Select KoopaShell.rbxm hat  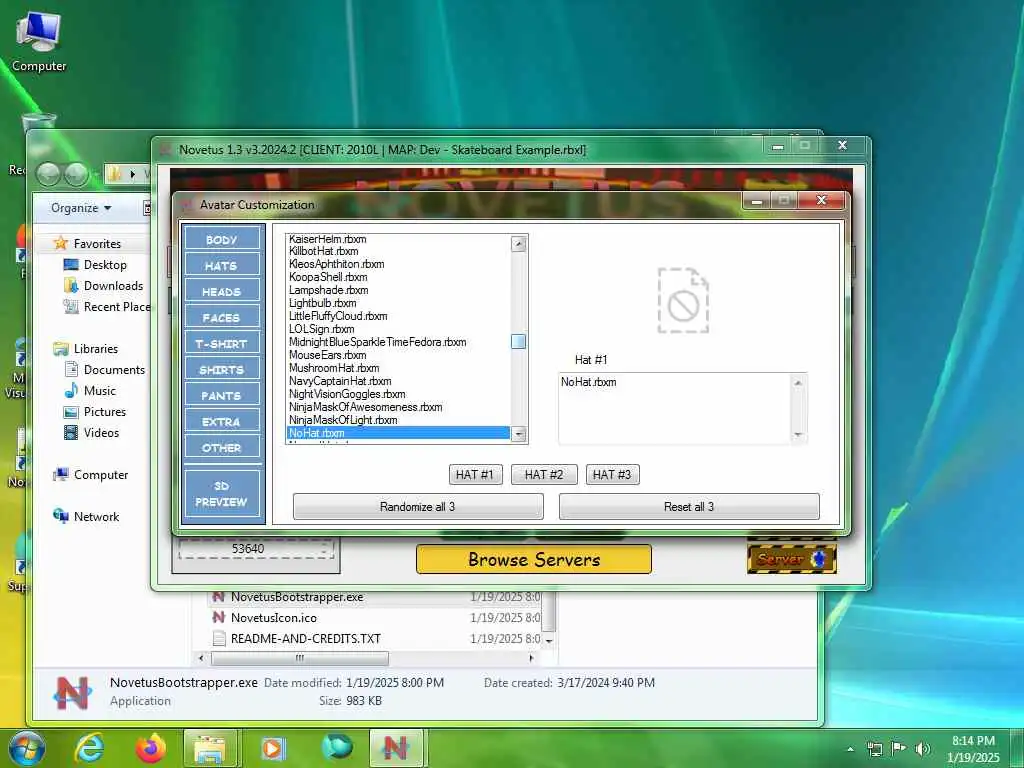pos(398,277)
